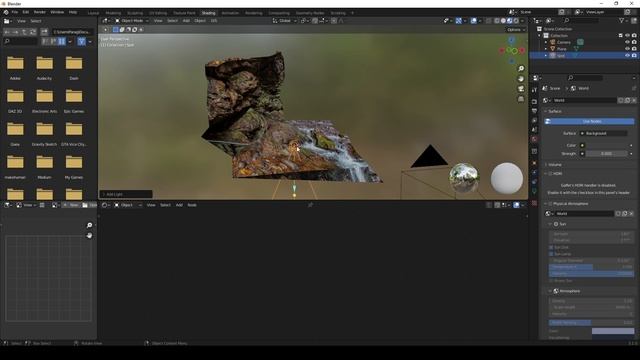Enable the Physical Atmosphere checkbox

tap(550, 204)
